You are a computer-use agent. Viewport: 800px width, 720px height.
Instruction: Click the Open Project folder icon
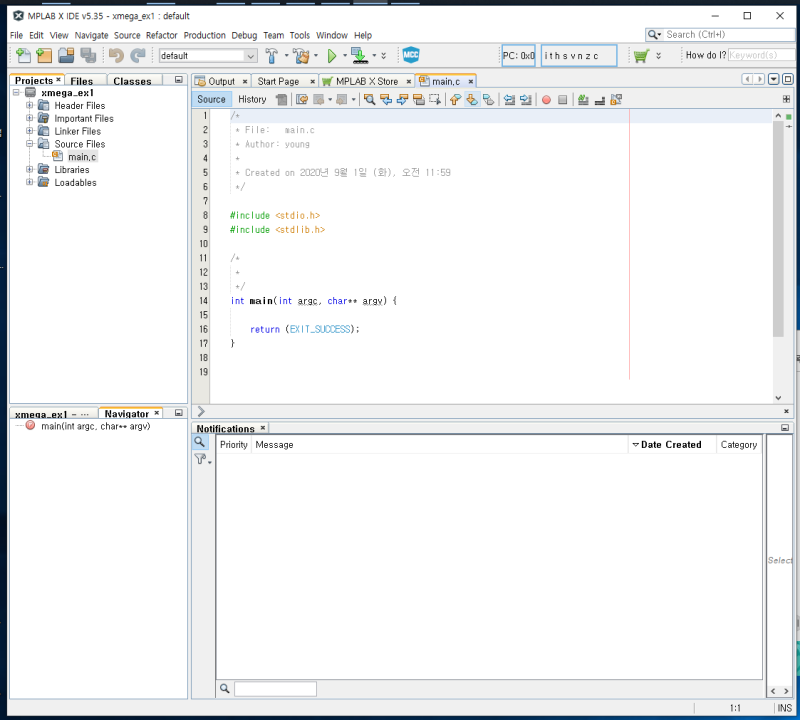[65, 56]
